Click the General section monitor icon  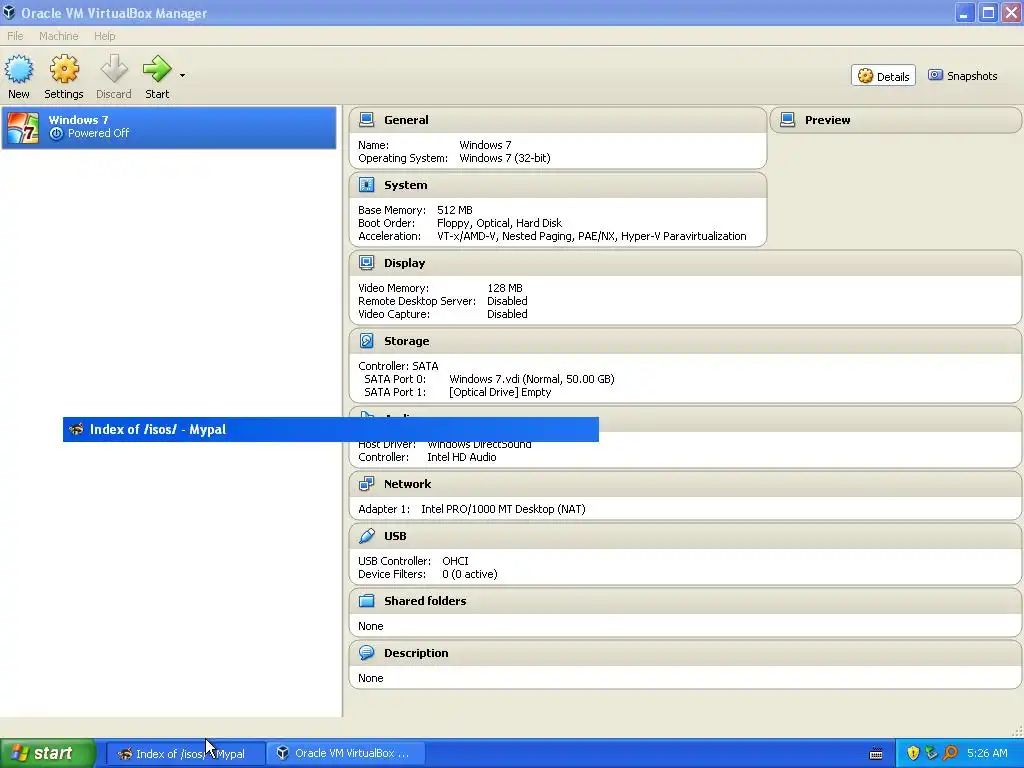tap(366, 120)
